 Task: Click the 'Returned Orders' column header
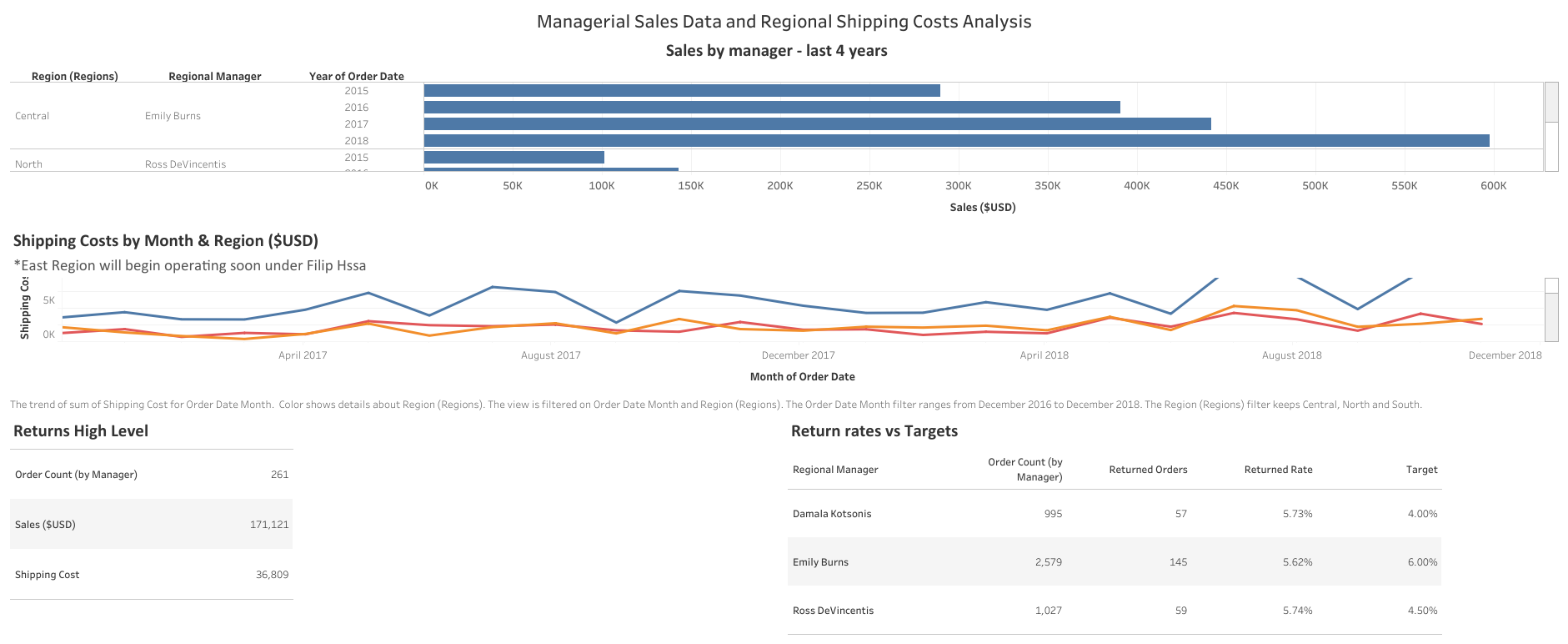1148,470
